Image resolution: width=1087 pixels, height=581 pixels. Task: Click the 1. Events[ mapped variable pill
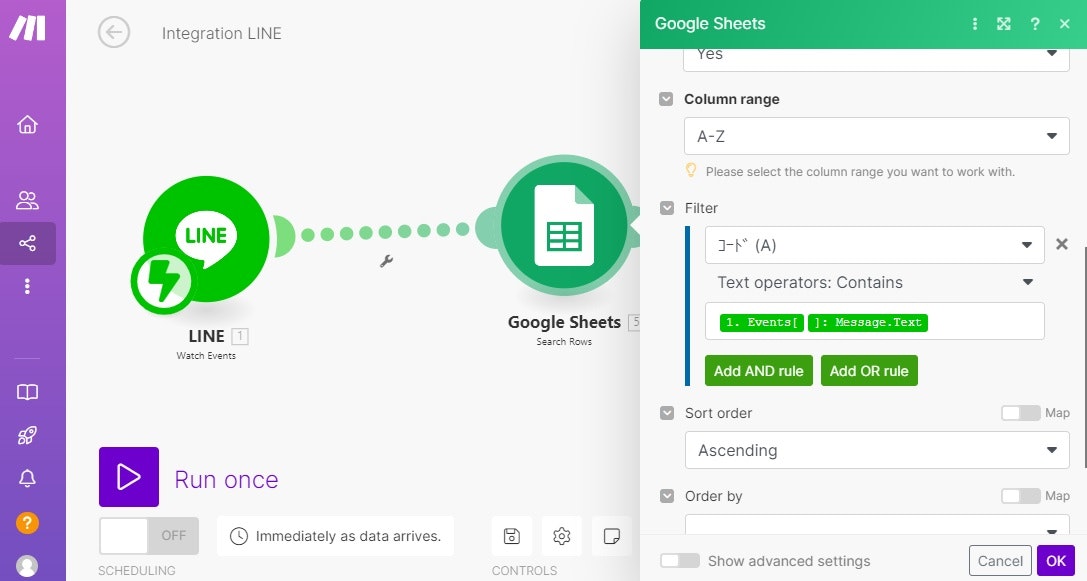(x=762, y=322)
